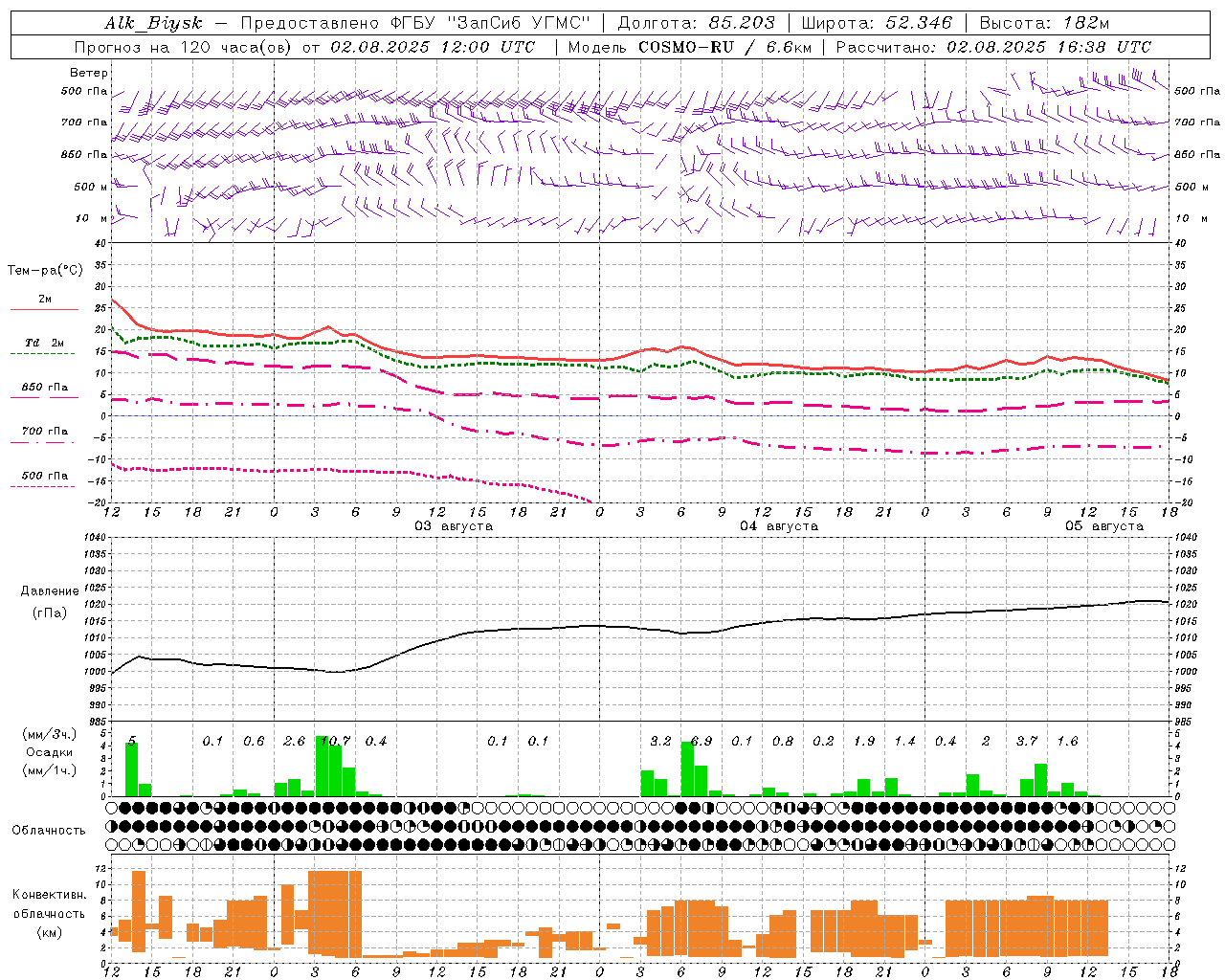The height and width of the screenshot is (980, 1225).
Task: Click the station name Alk_Biysk in the header
Action: click(x=153, y=23)
